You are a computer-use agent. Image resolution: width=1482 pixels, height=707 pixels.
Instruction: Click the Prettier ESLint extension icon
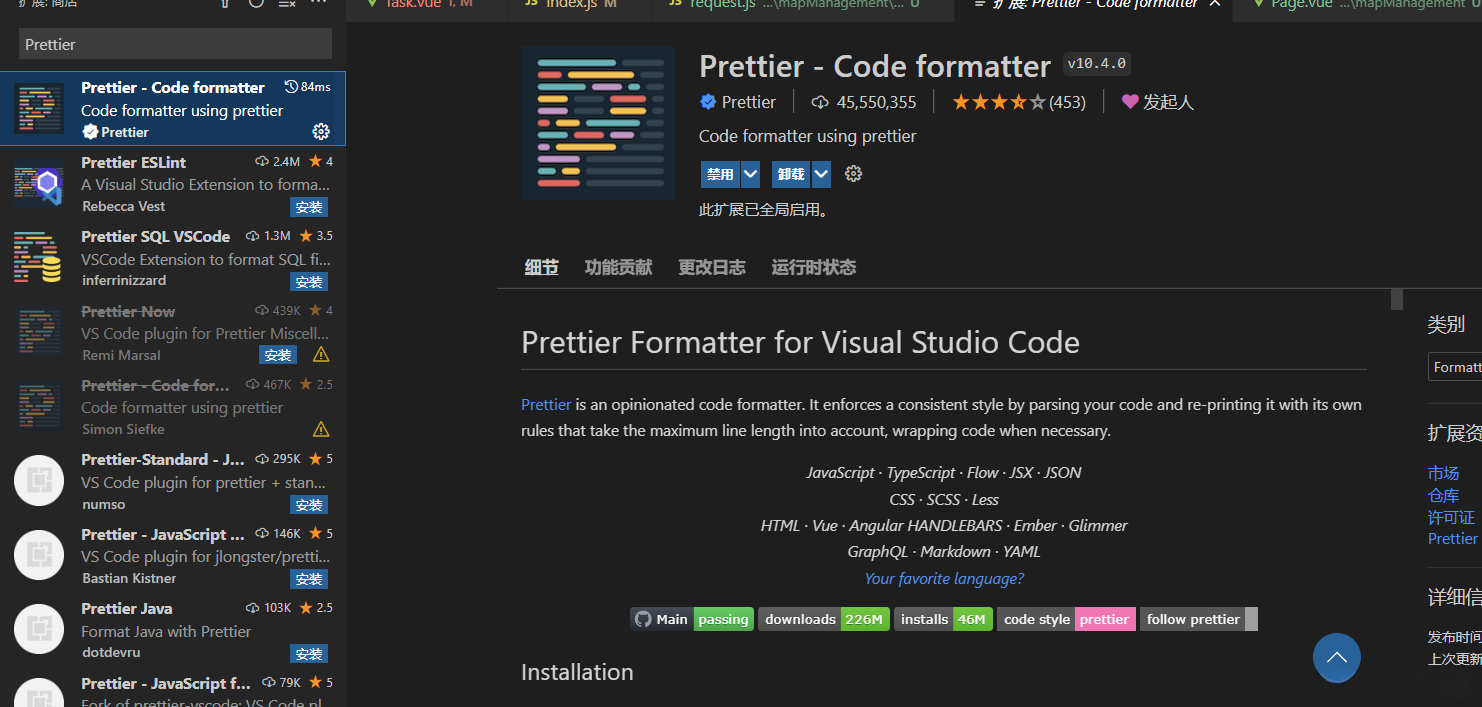point(39,184)
